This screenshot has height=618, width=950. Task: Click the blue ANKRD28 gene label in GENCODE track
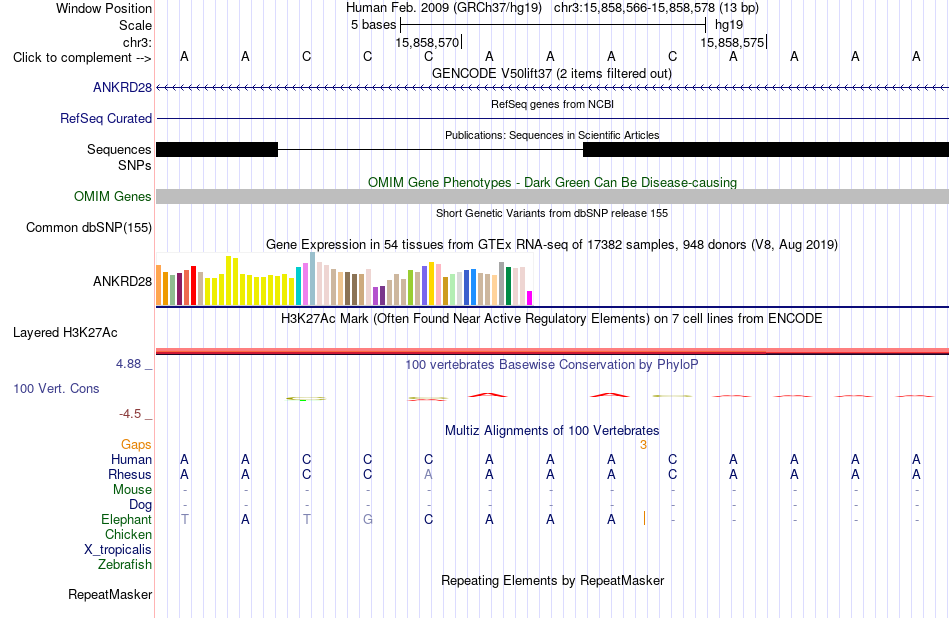(x=122, y=87)
